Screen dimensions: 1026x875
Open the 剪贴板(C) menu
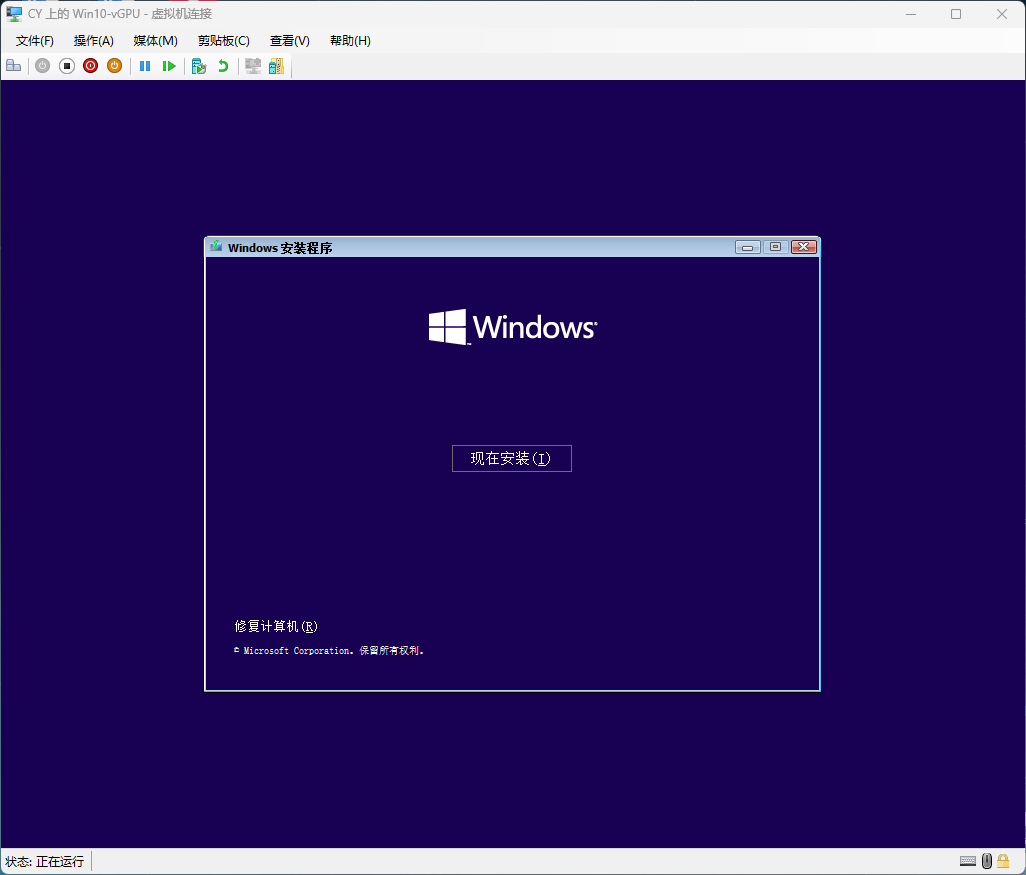pyautogui.click(x=223, y=41)
